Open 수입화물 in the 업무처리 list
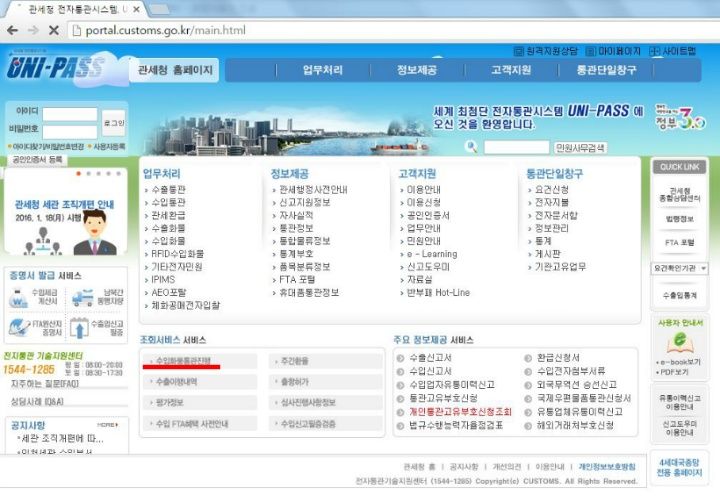This screenshot has height=503, width=720. tap(168, 241)
